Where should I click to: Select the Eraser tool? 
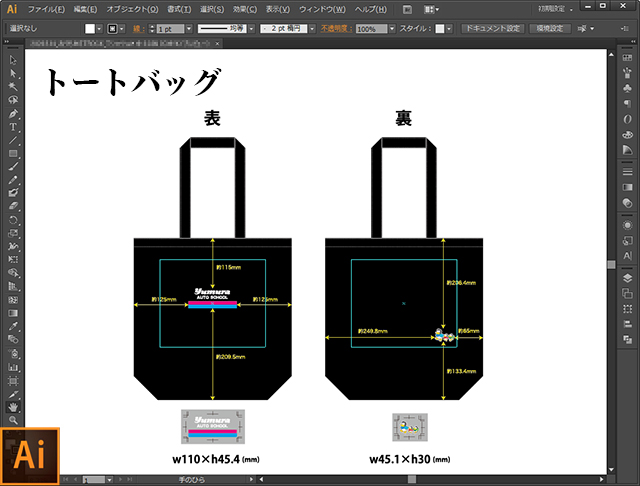tap(13, 206)
